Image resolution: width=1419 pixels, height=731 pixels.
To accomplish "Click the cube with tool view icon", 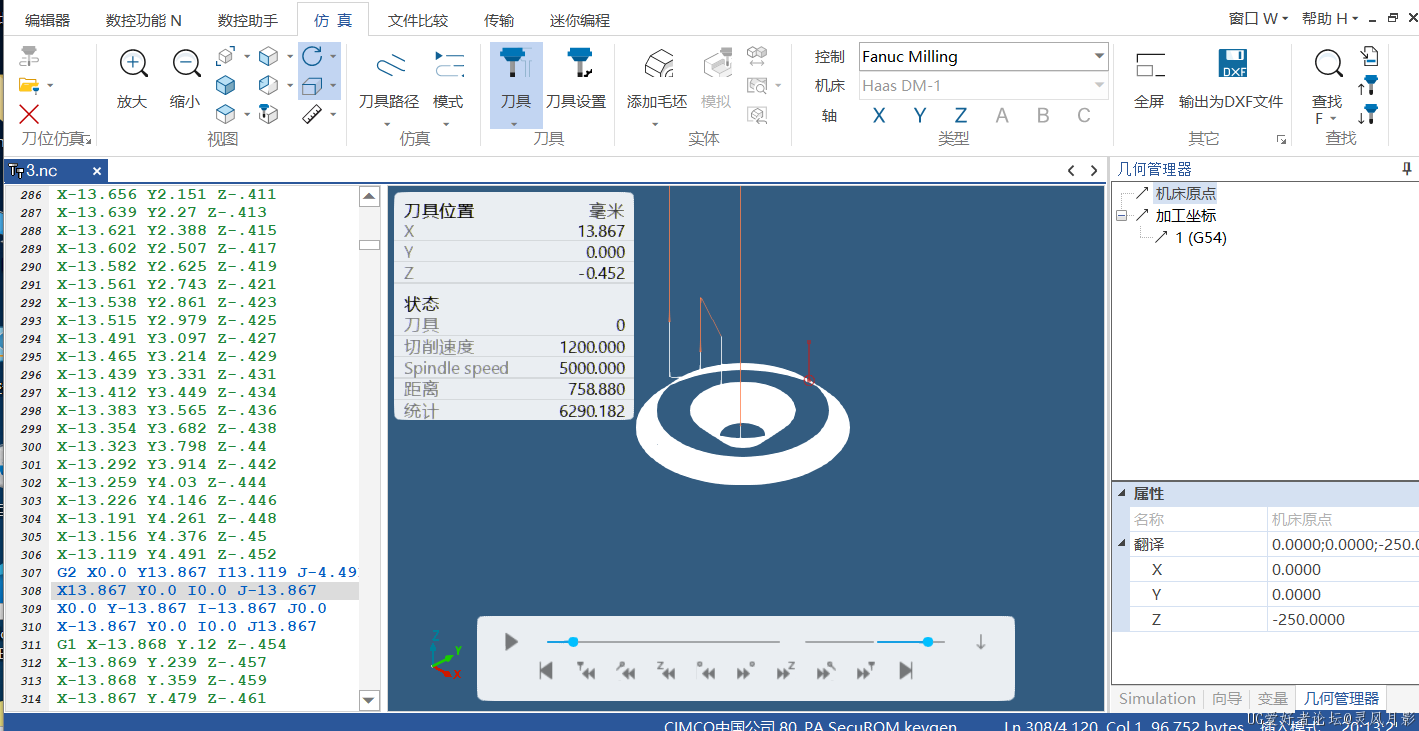I will (x=268, y=114).
